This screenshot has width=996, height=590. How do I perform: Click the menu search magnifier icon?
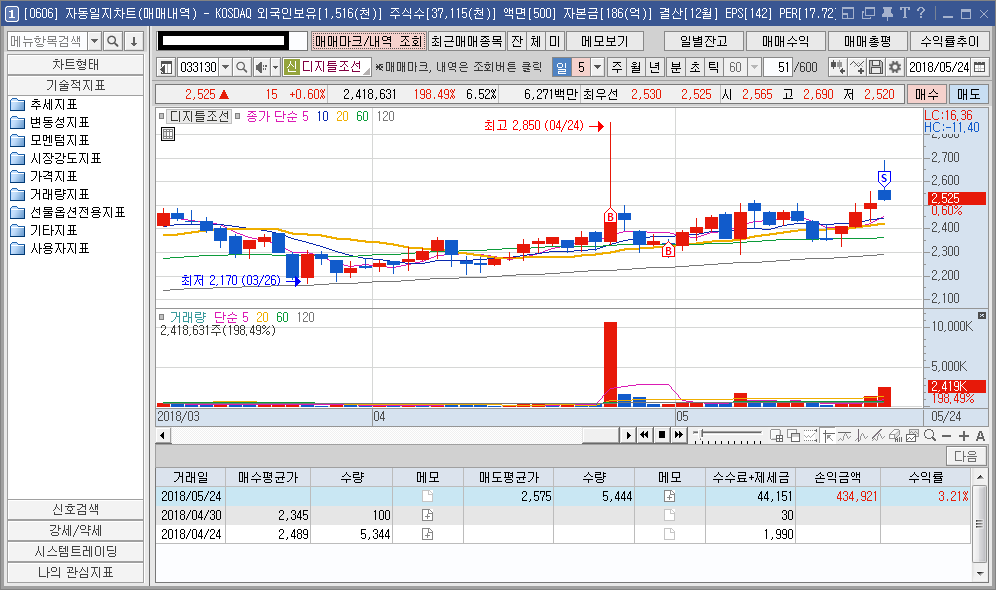112,41
